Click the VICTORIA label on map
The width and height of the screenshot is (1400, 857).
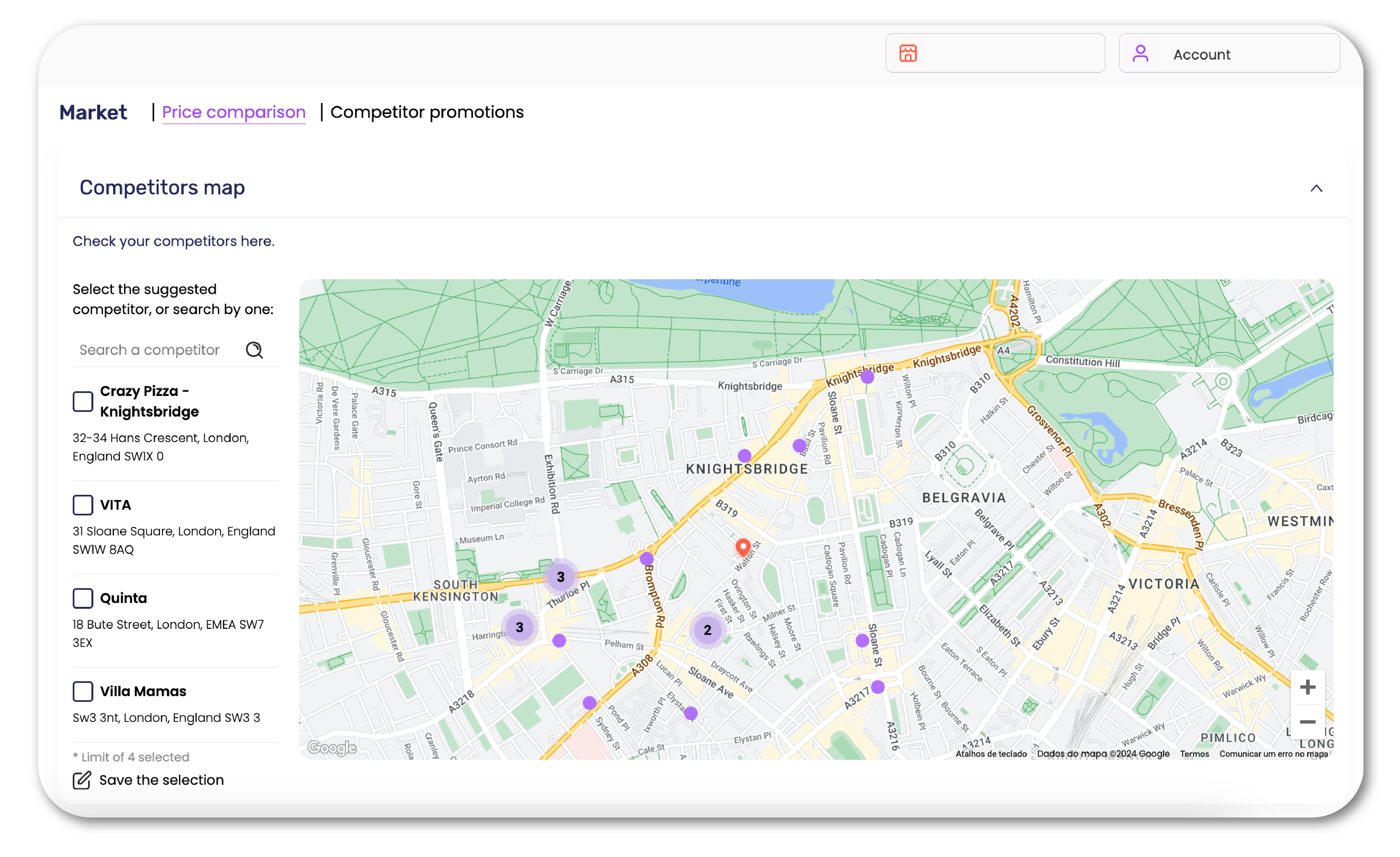pos(1164,584)
